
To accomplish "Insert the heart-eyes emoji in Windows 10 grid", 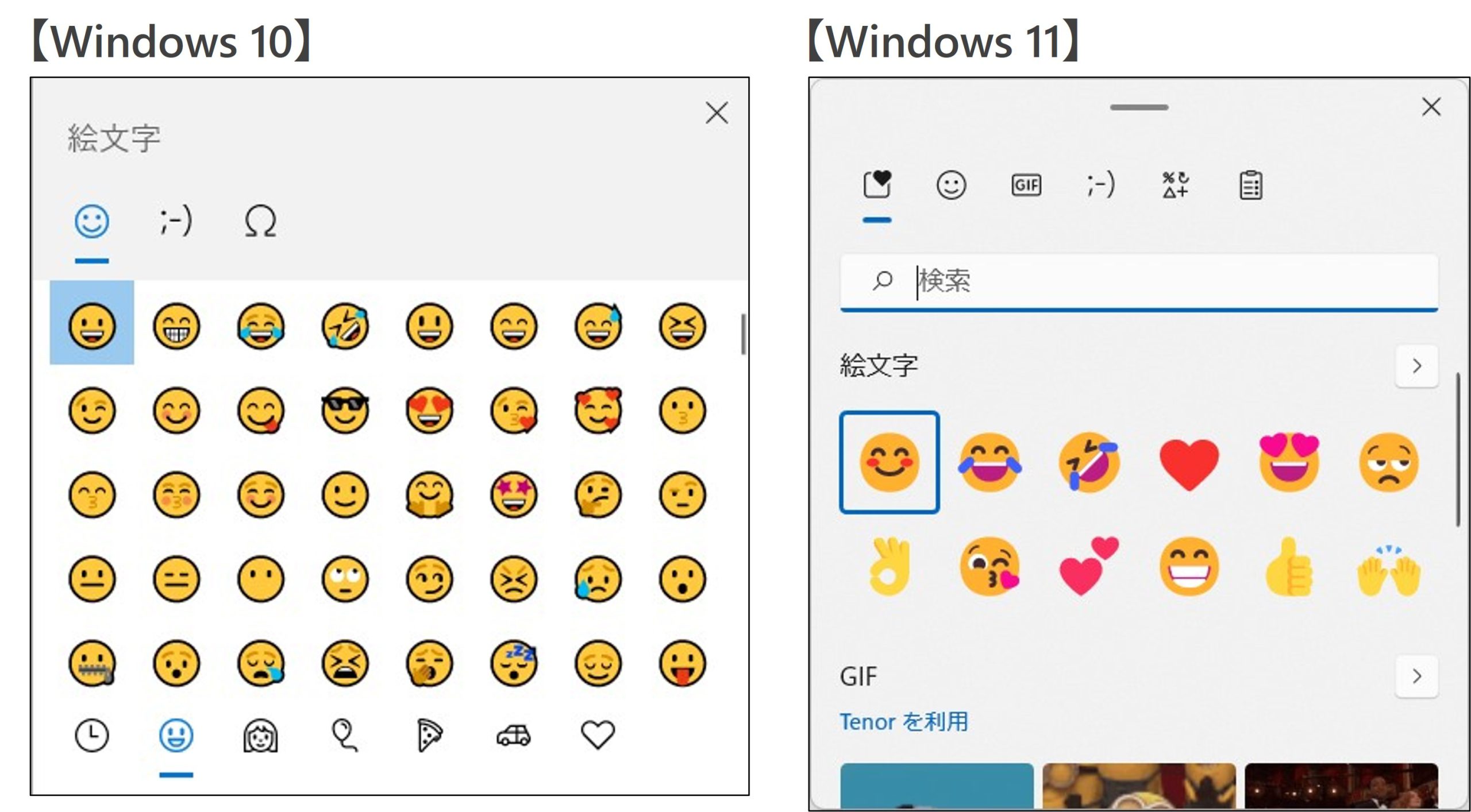I will [x=429, y=411].
